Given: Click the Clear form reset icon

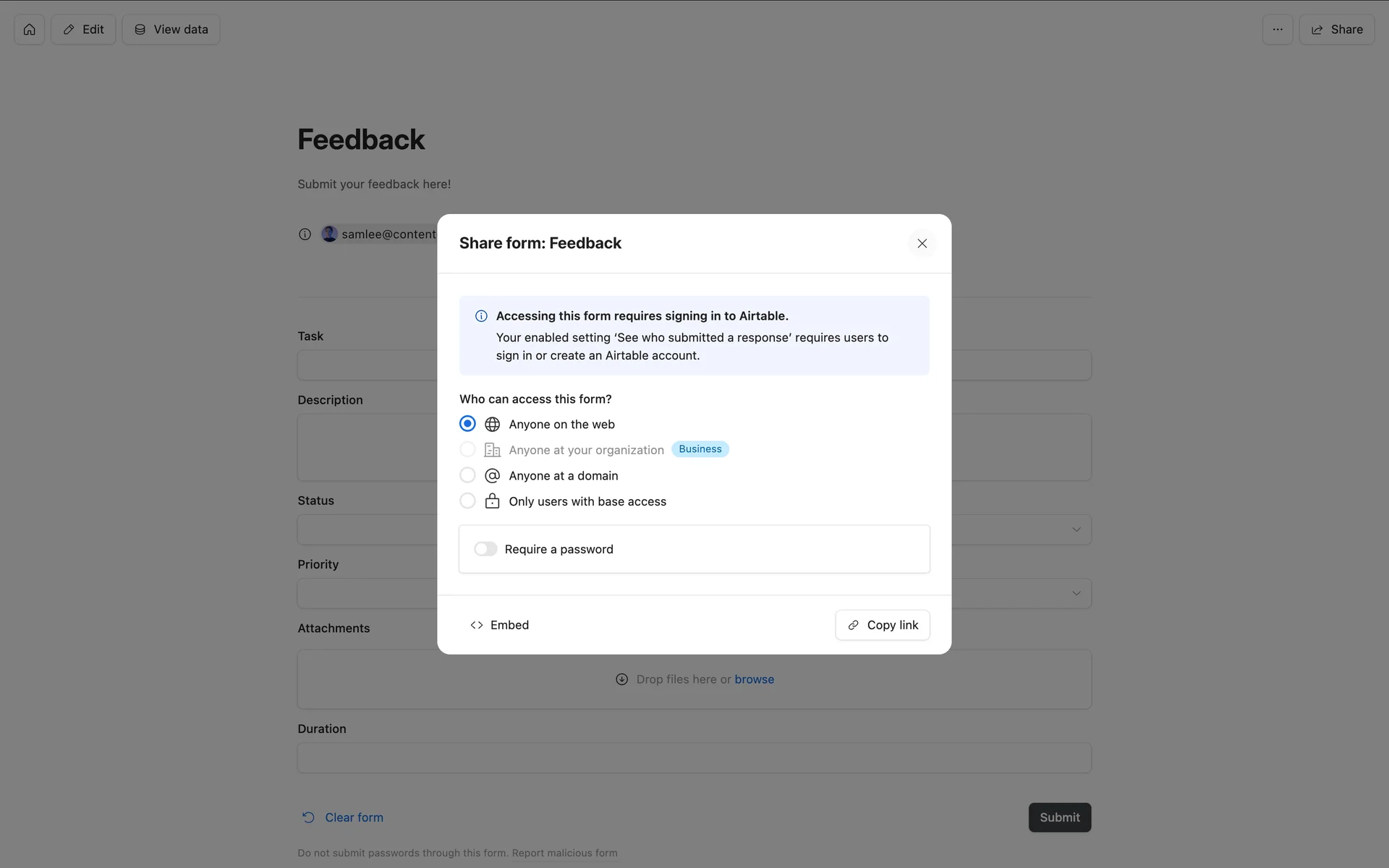Looking at the screenshot, I should pos(308,817).
